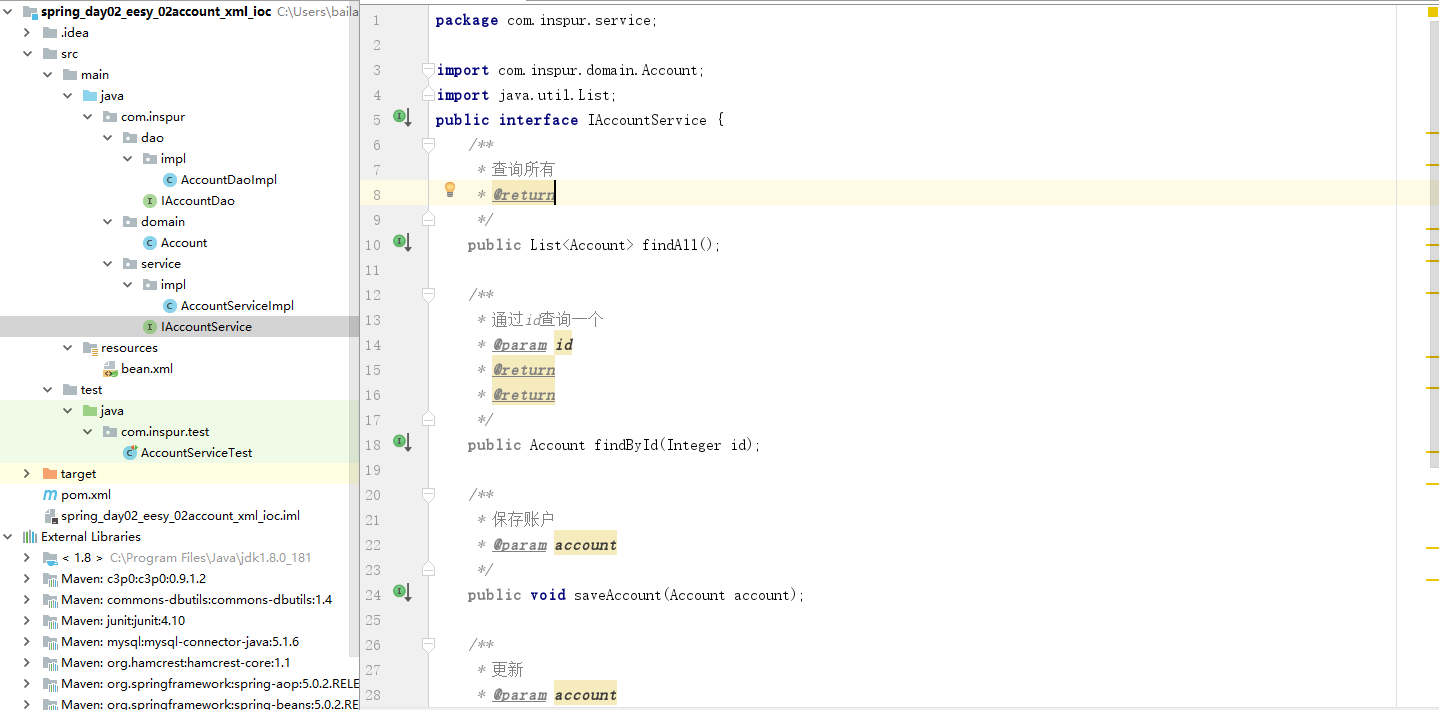
Task: Toggle Javadoc fold marker on line 6
Action: click(x=429, y=144)
